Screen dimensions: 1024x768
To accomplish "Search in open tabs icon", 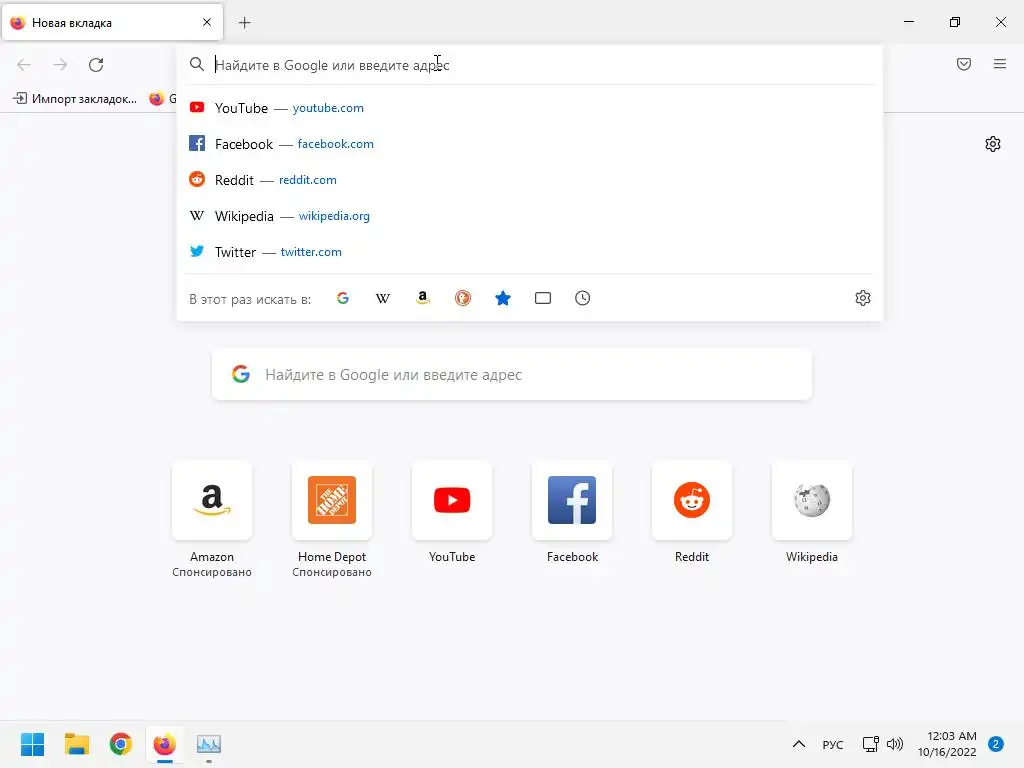I will (543, 298).
